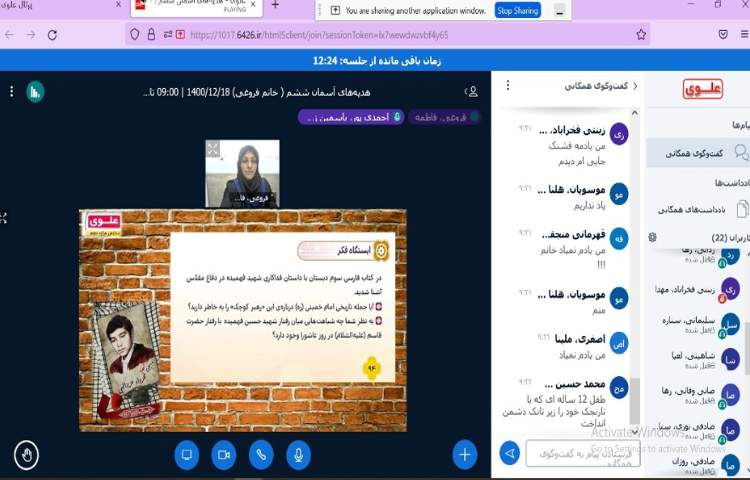Reload the browser page

53,34
